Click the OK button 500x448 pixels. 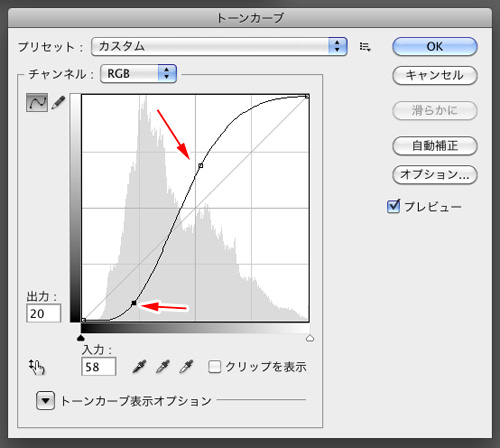[x=435, y=46]
